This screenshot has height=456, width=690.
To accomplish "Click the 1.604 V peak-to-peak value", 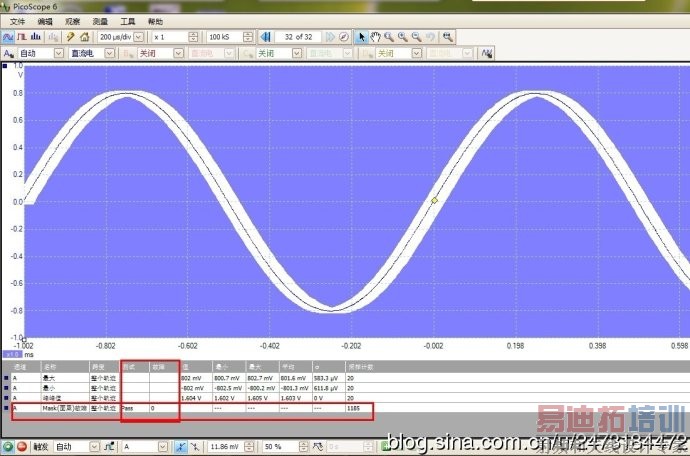I will point(196,398).
